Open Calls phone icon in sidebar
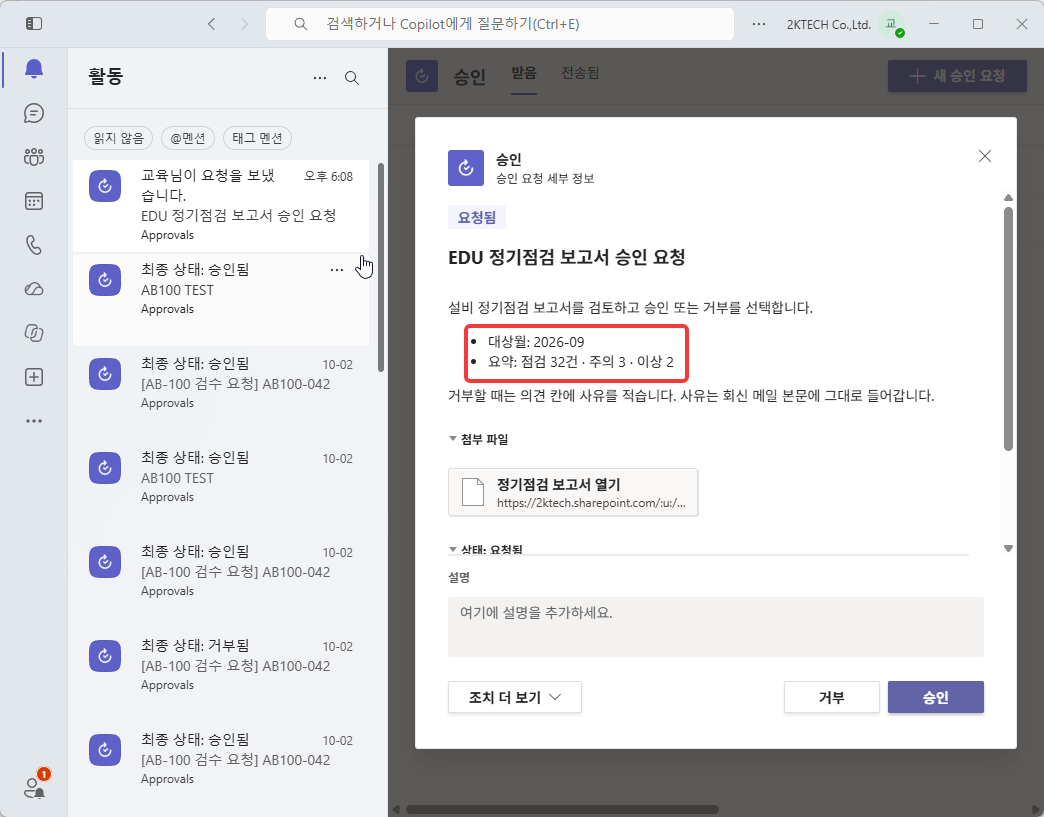1044x817 pixels. click(x=34, y=245)
